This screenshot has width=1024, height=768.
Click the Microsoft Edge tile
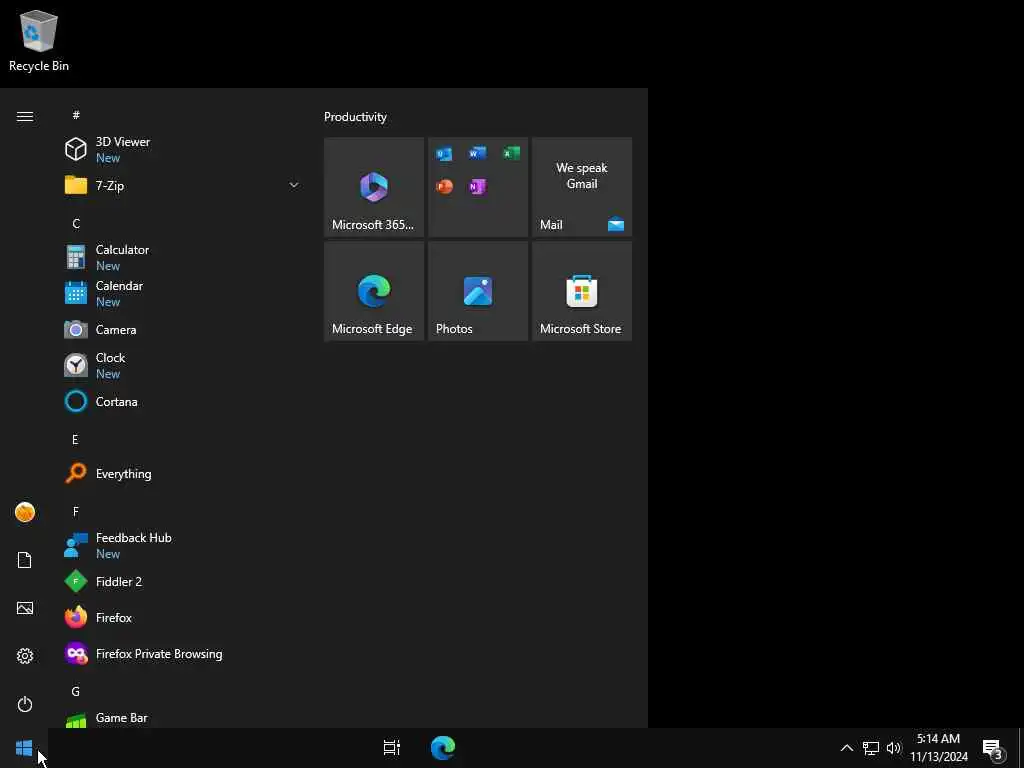[374, 291]
